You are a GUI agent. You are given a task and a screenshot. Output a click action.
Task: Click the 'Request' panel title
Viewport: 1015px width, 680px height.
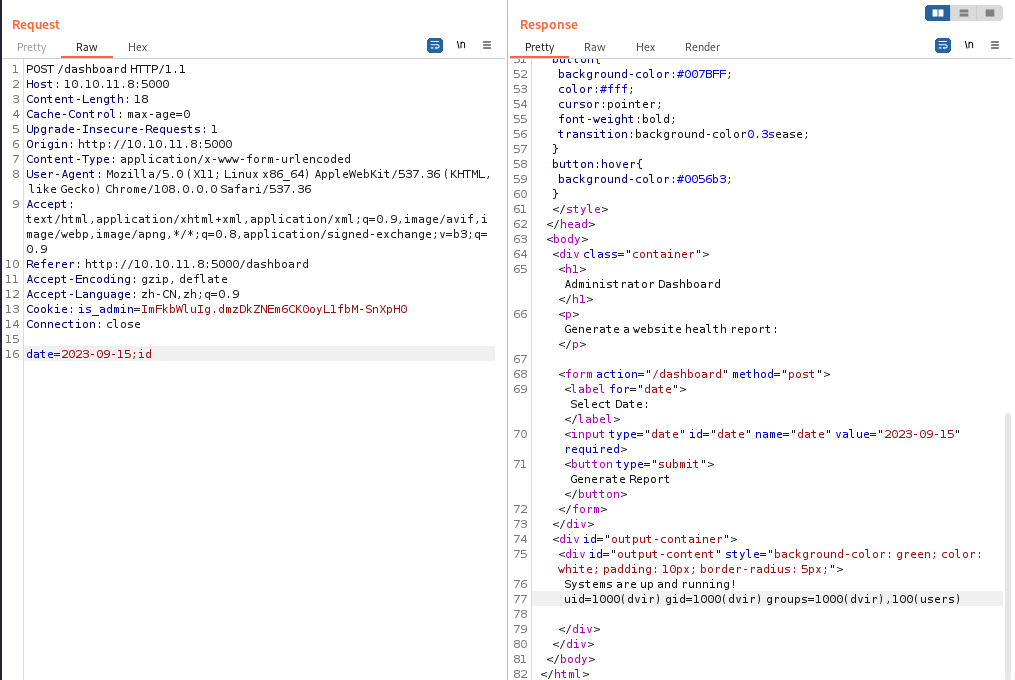(36, 25)
